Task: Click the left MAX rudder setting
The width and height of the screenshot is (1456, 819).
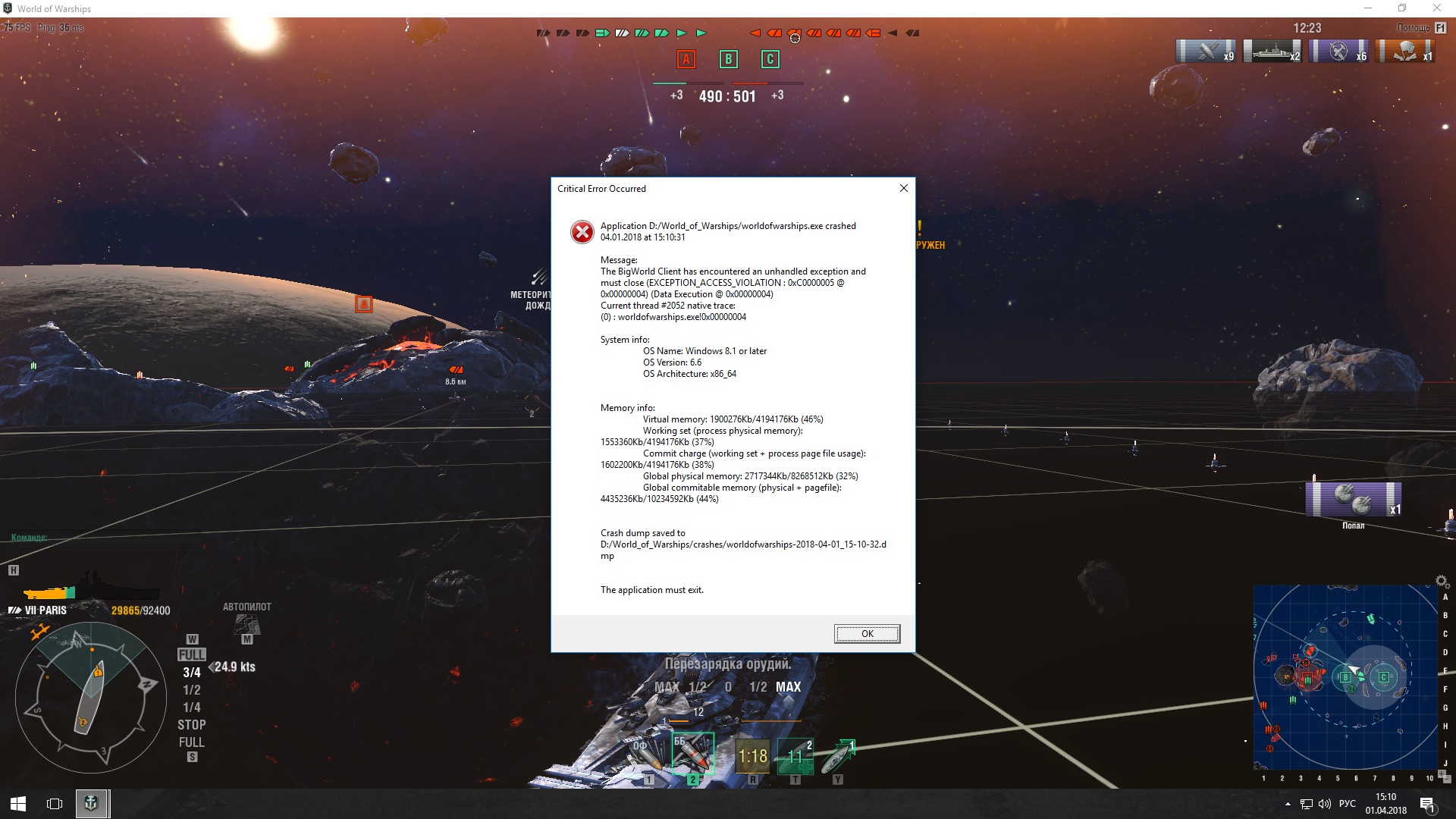Action: coord(667,687)
